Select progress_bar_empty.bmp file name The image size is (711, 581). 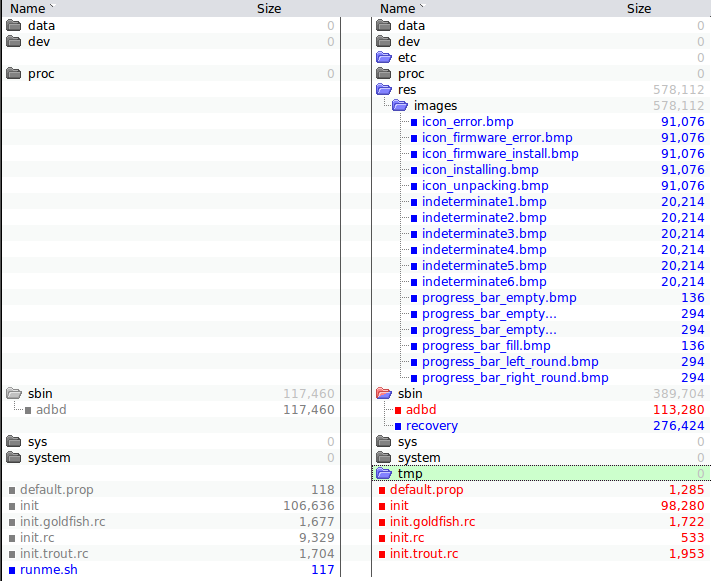coord(499,298)
